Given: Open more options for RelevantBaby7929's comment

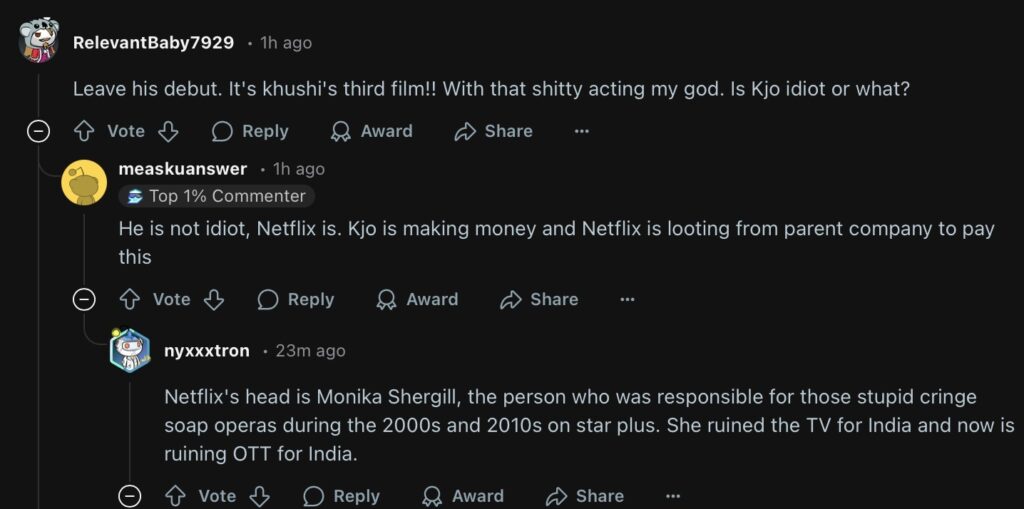Looking at the screenshot, I should click(x=582, y=131).
